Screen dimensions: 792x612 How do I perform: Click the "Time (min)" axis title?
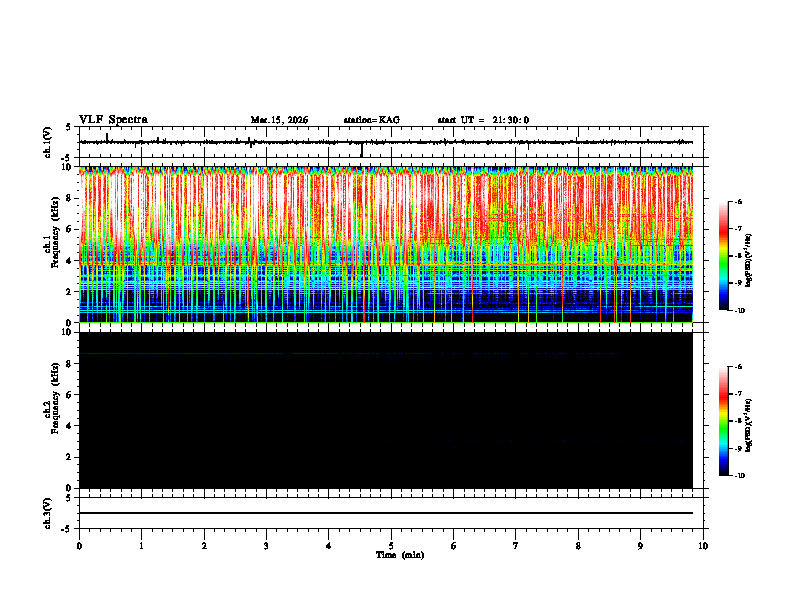pyautogui.click(x=400, y=555)
